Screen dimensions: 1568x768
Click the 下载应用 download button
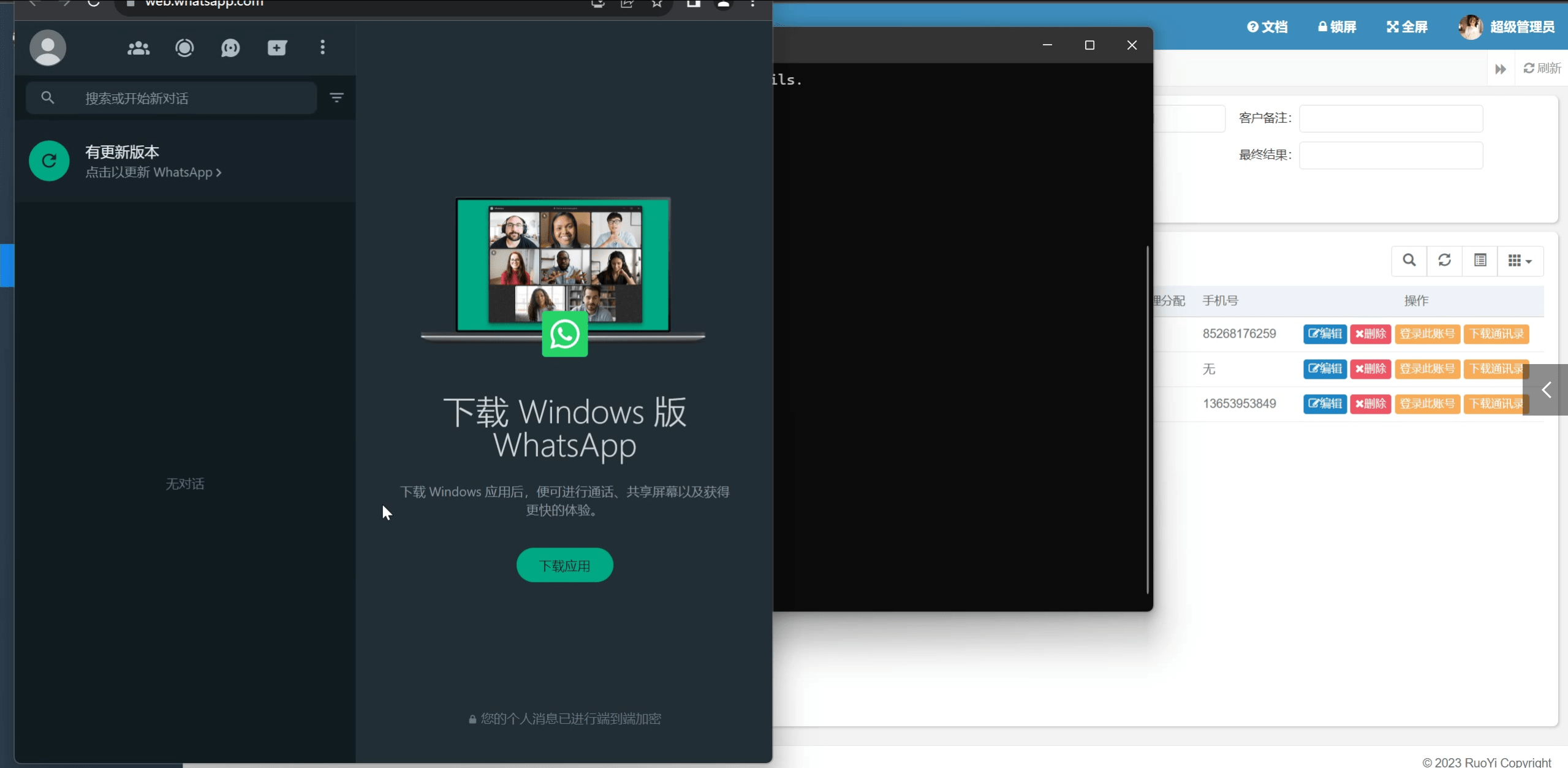coord(564,565)
